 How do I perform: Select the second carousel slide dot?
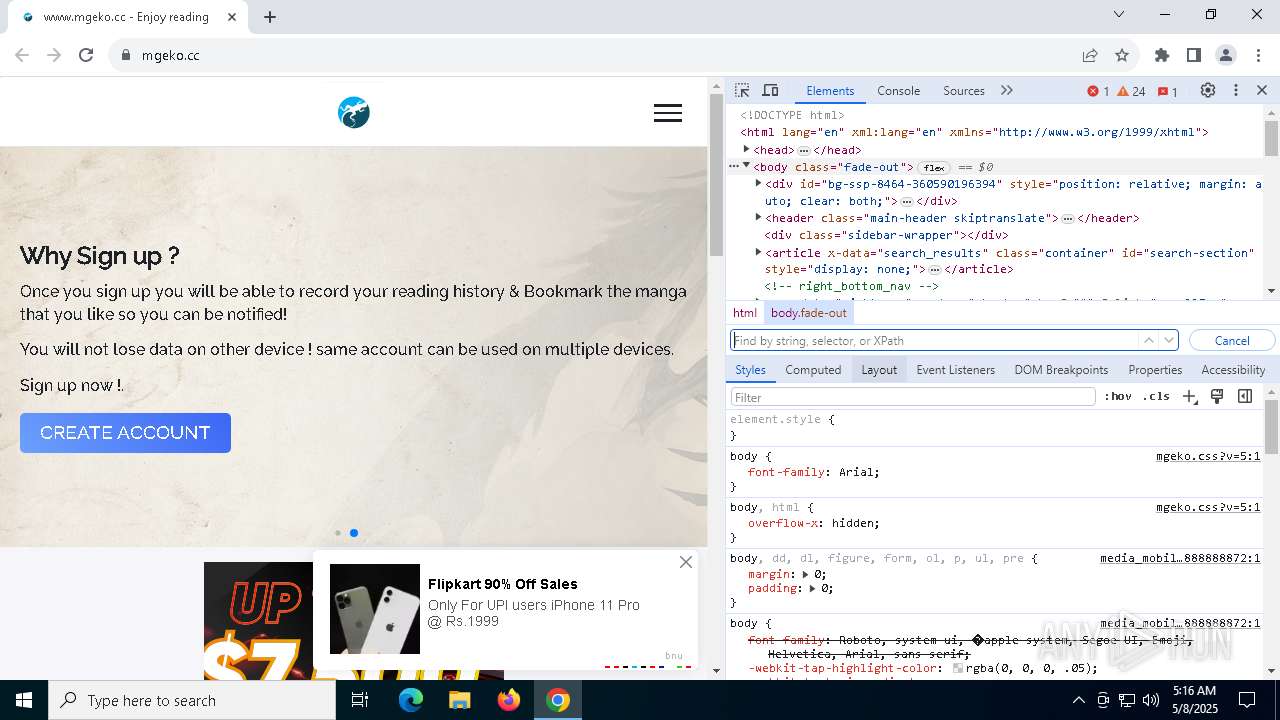[354, 533]
